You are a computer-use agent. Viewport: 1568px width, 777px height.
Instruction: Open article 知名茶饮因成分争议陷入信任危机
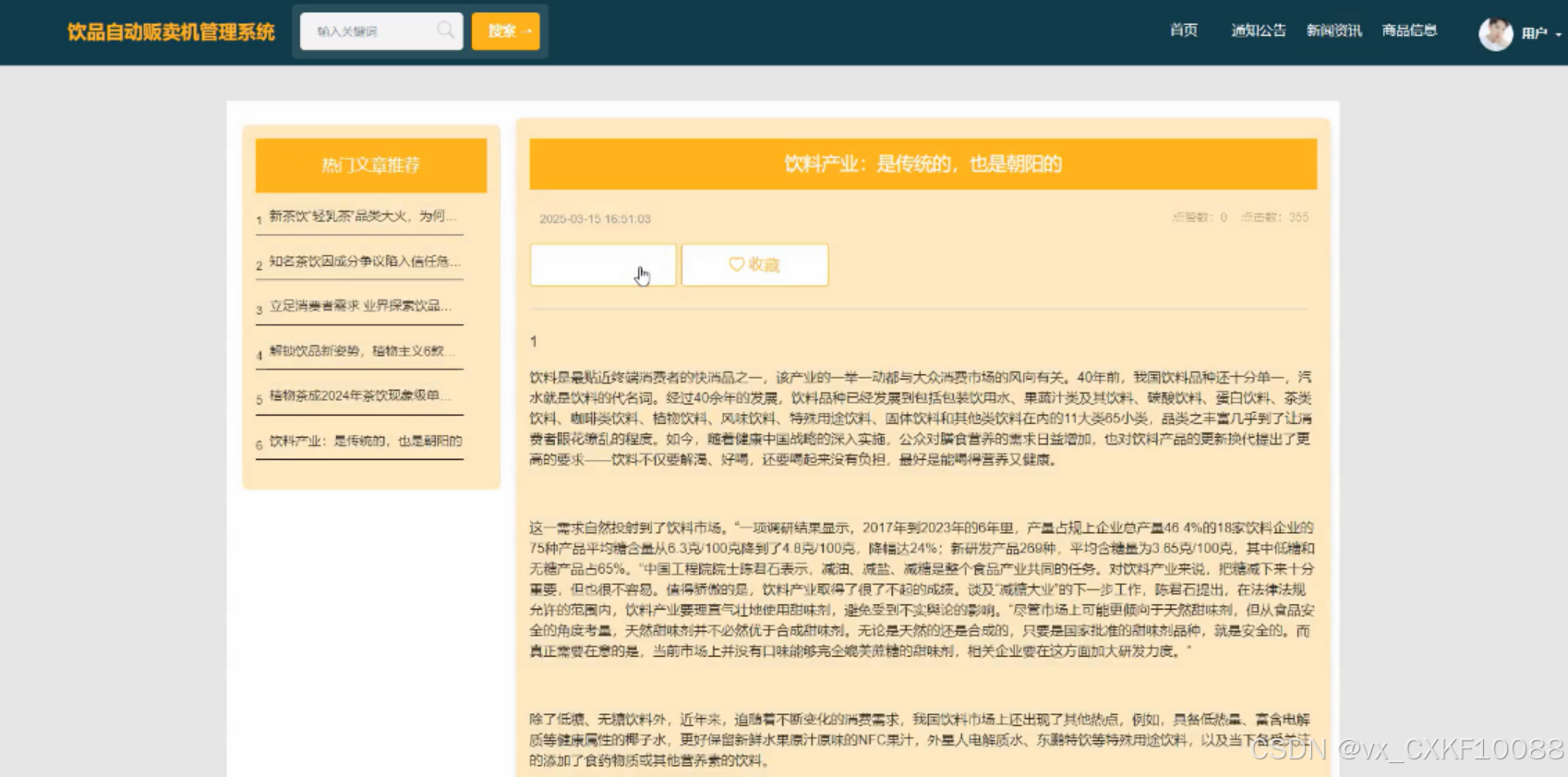(x=364, y=261)
